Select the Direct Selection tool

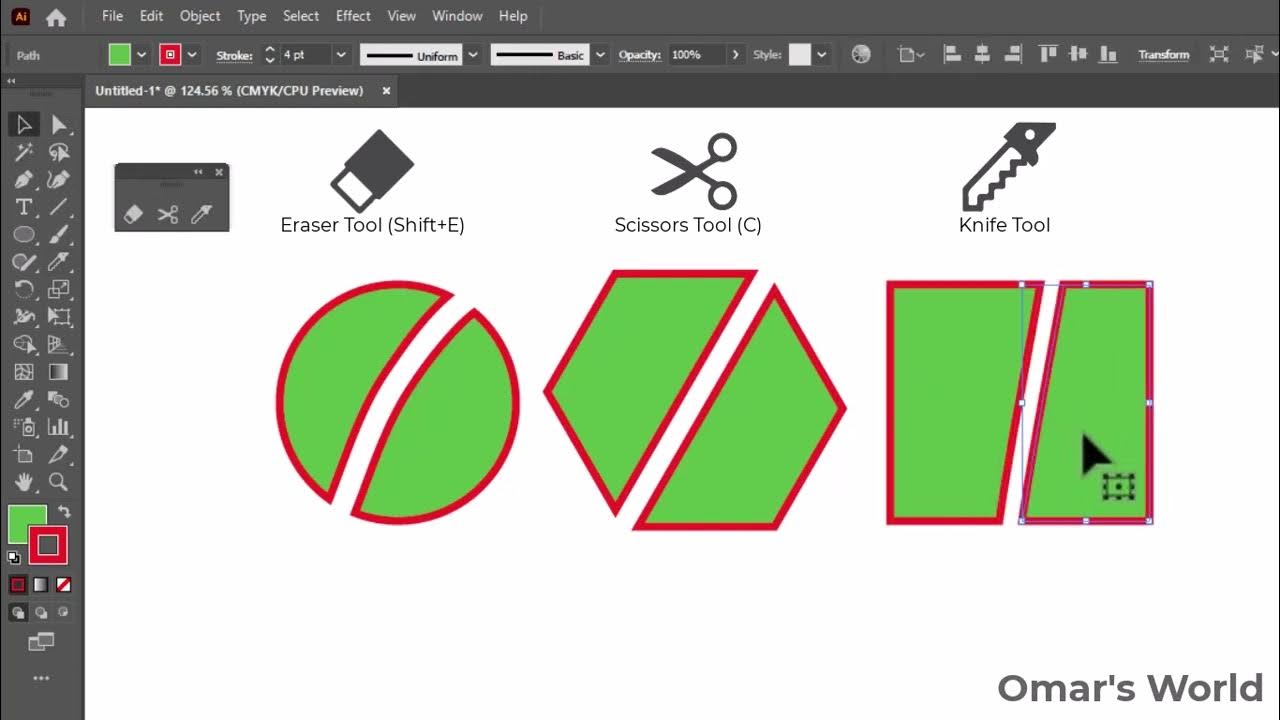[59, 125]
